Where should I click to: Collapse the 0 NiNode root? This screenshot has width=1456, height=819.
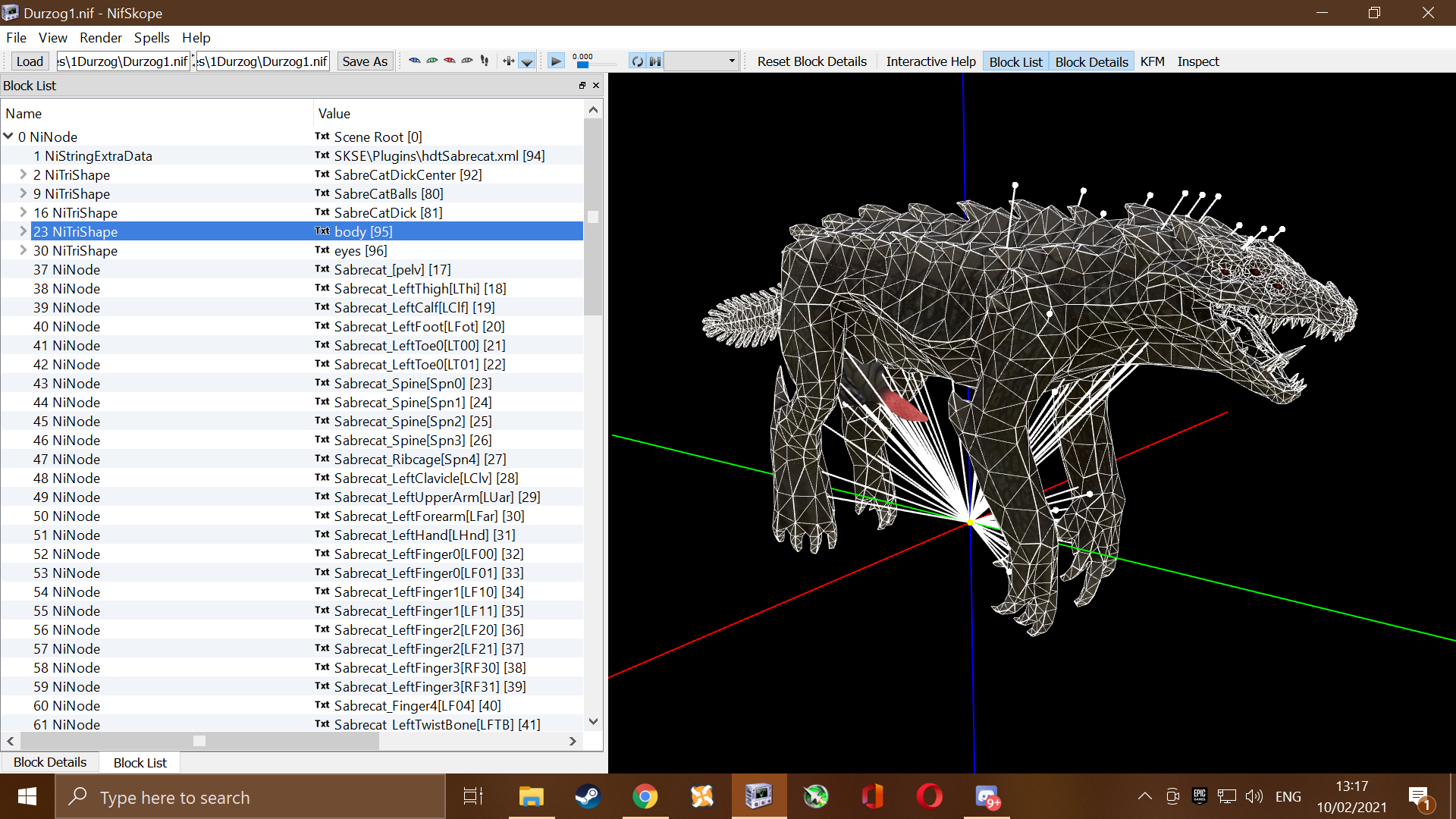pyautogui.click(x=8, y=136)
